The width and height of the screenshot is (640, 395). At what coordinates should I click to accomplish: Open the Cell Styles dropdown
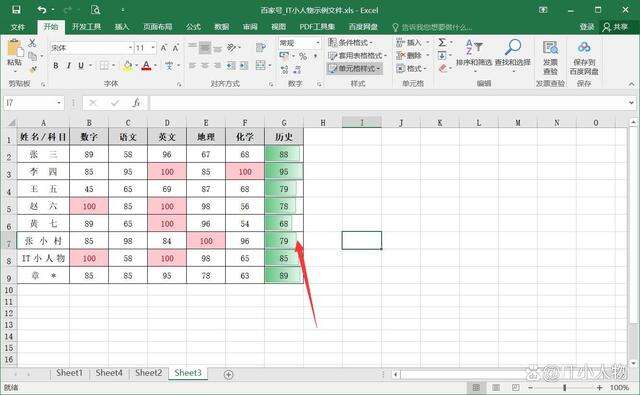click(x=355, y=69)
